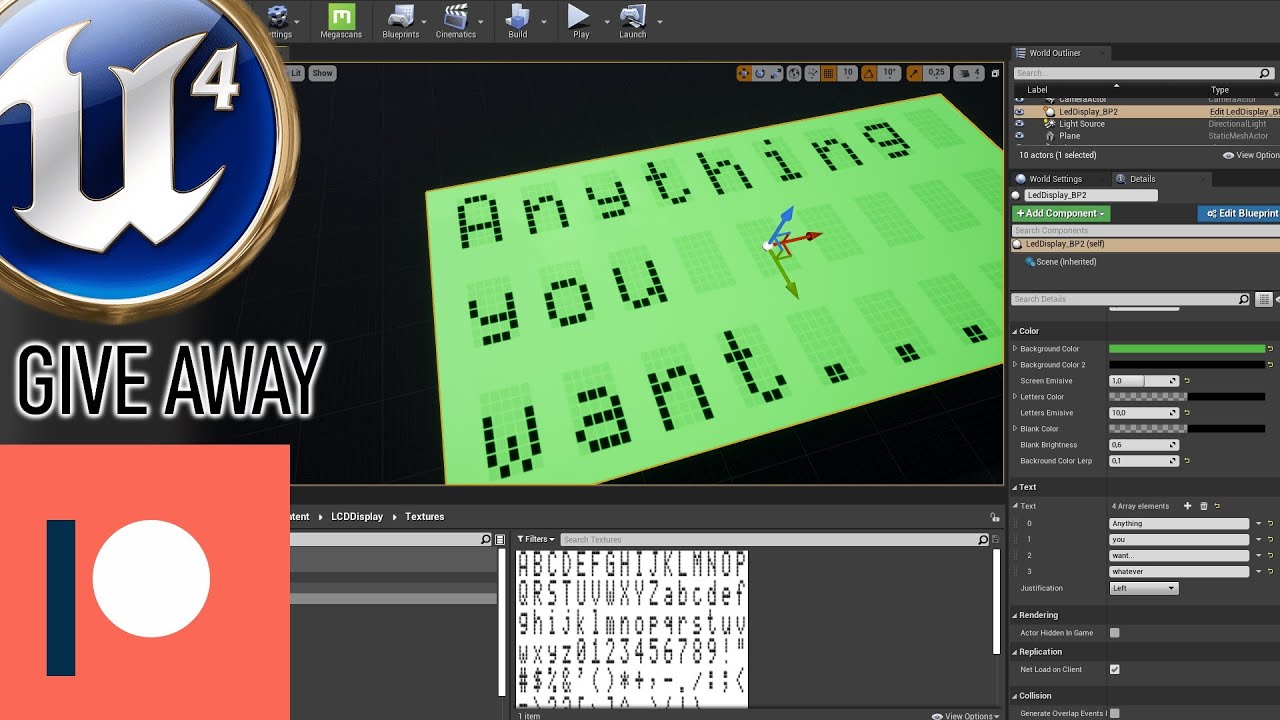Toggle Actor Hidden In Game checkbox
Viewport: 1280px width, 720px height.
coord(1115,633)
